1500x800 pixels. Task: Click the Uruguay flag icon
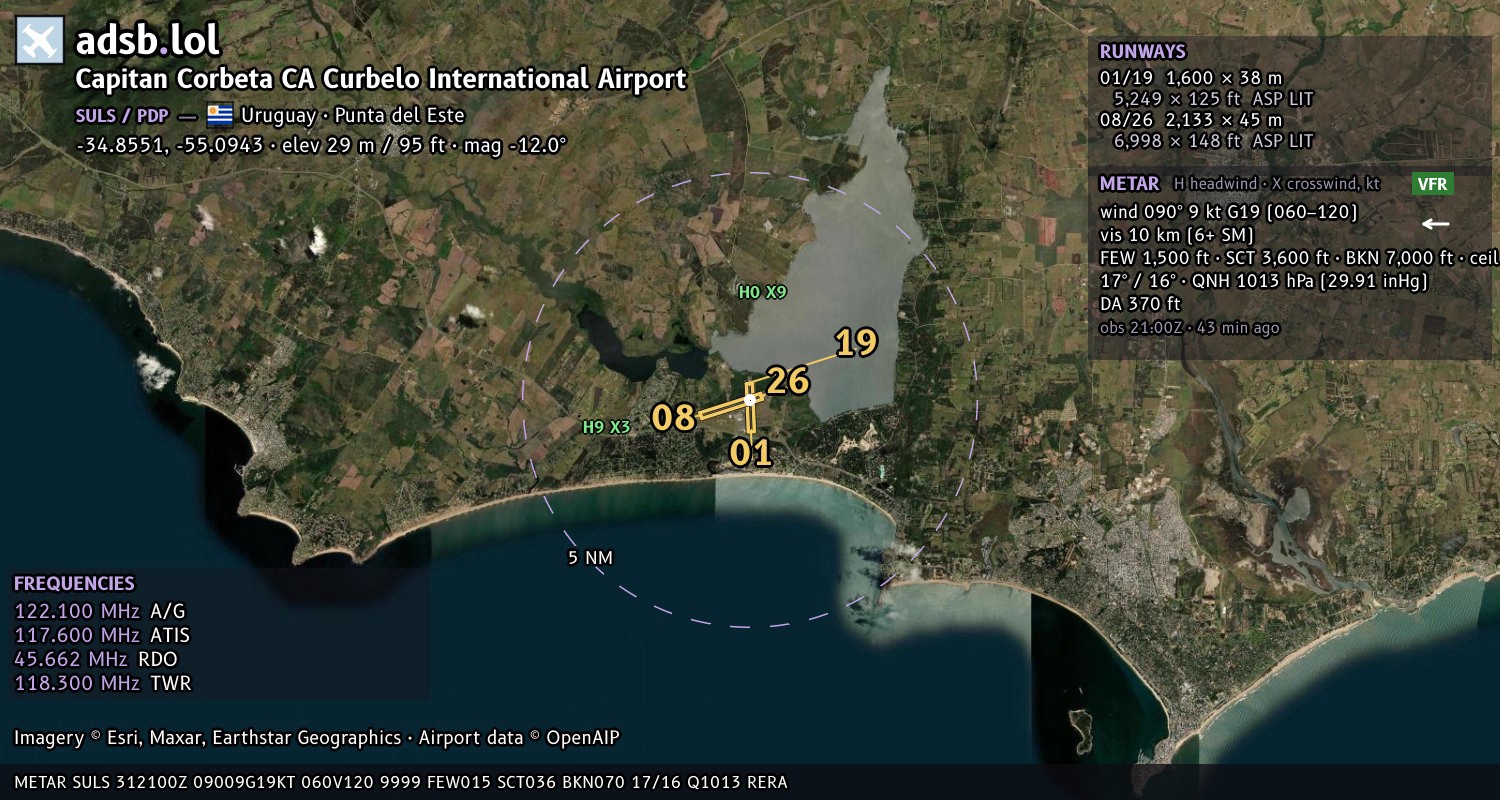coord(219,115)
